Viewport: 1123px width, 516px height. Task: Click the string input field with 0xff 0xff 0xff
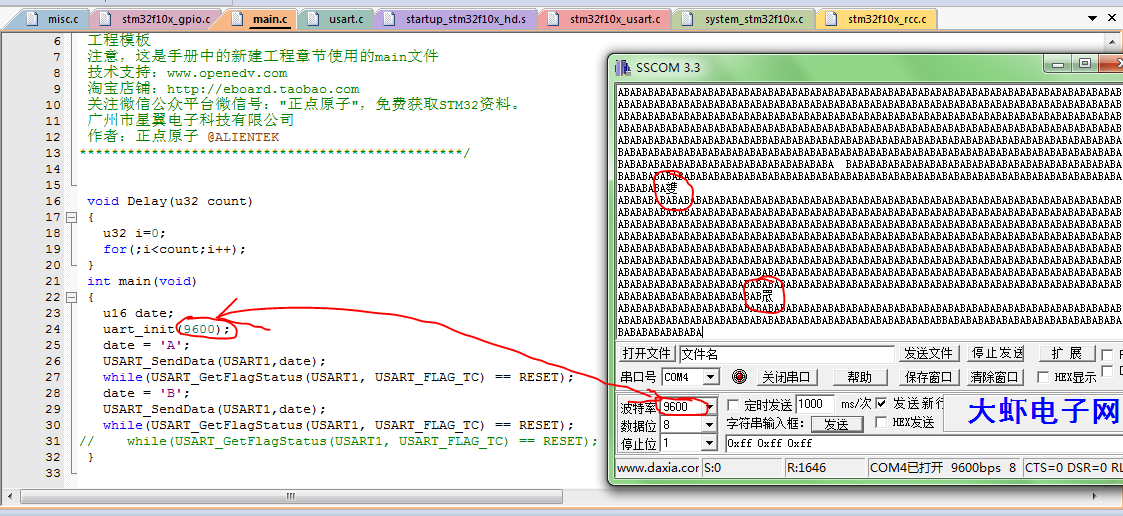924,444
